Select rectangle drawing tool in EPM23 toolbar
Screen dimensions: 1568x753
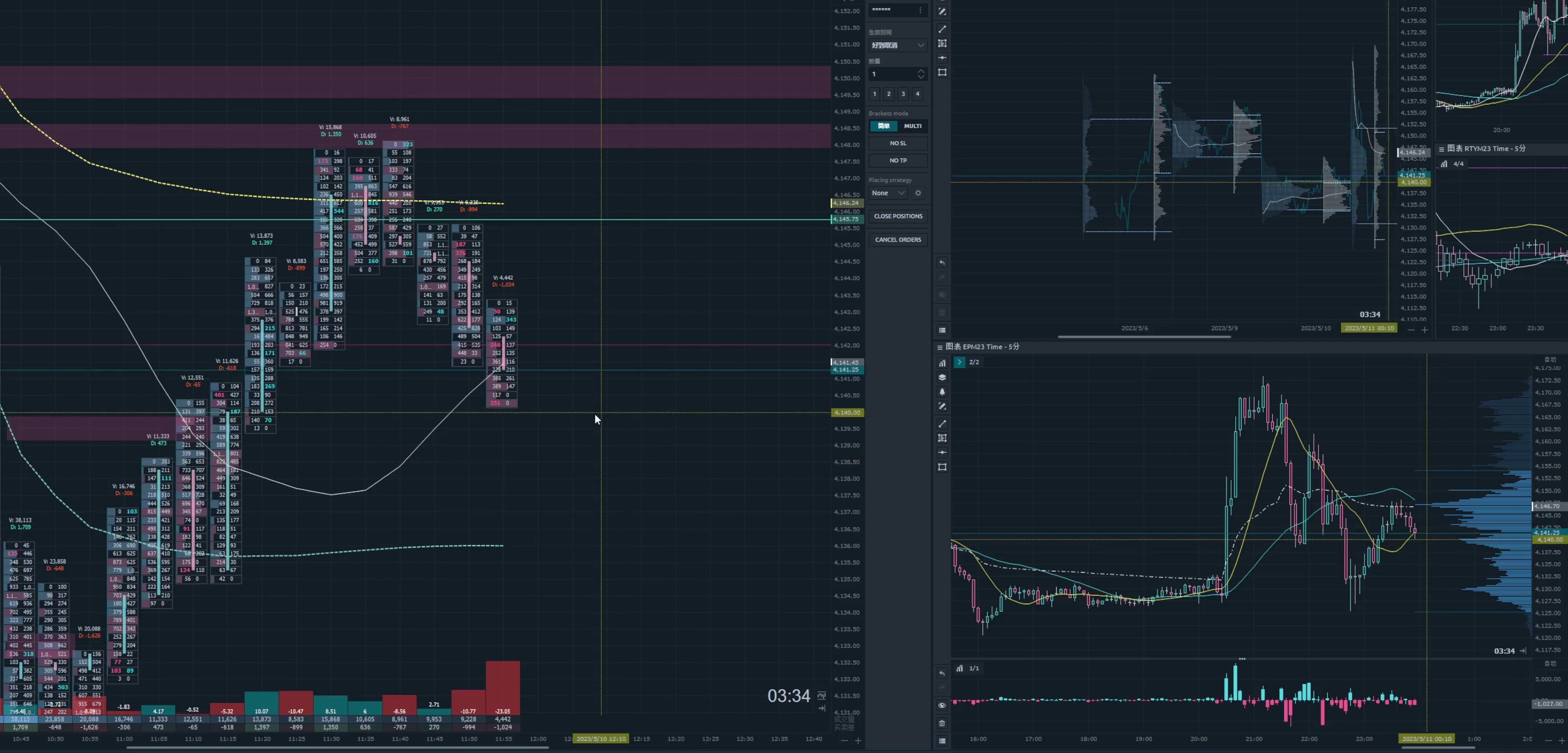(x=942, y=467)
